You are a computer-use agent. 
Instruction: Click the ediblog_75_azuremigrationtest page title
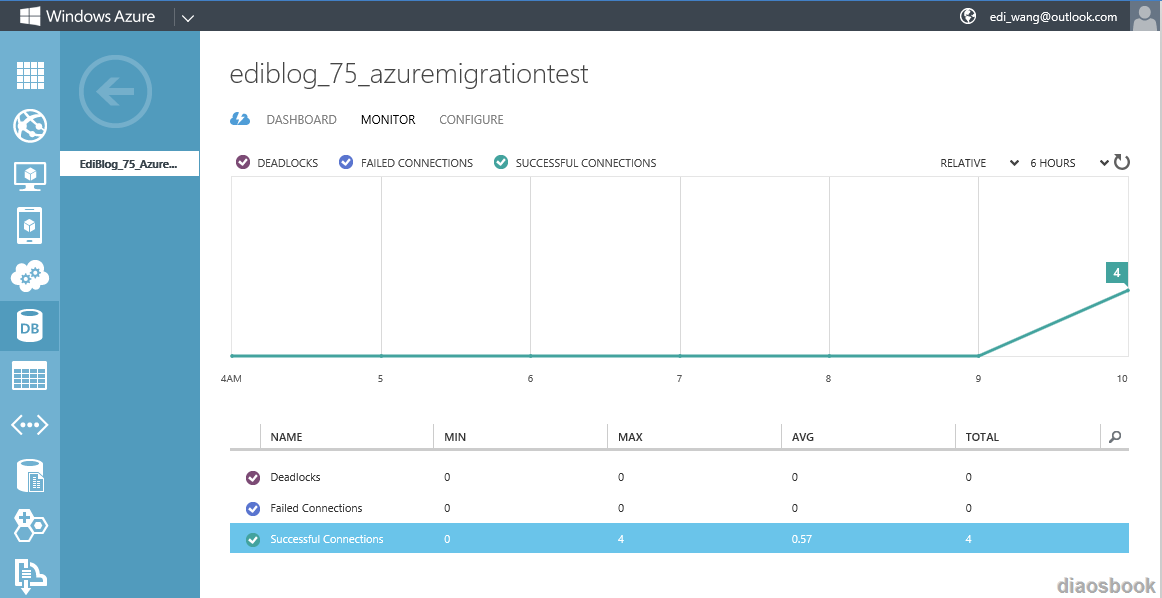pyautogui.click(x=409, y=75)
